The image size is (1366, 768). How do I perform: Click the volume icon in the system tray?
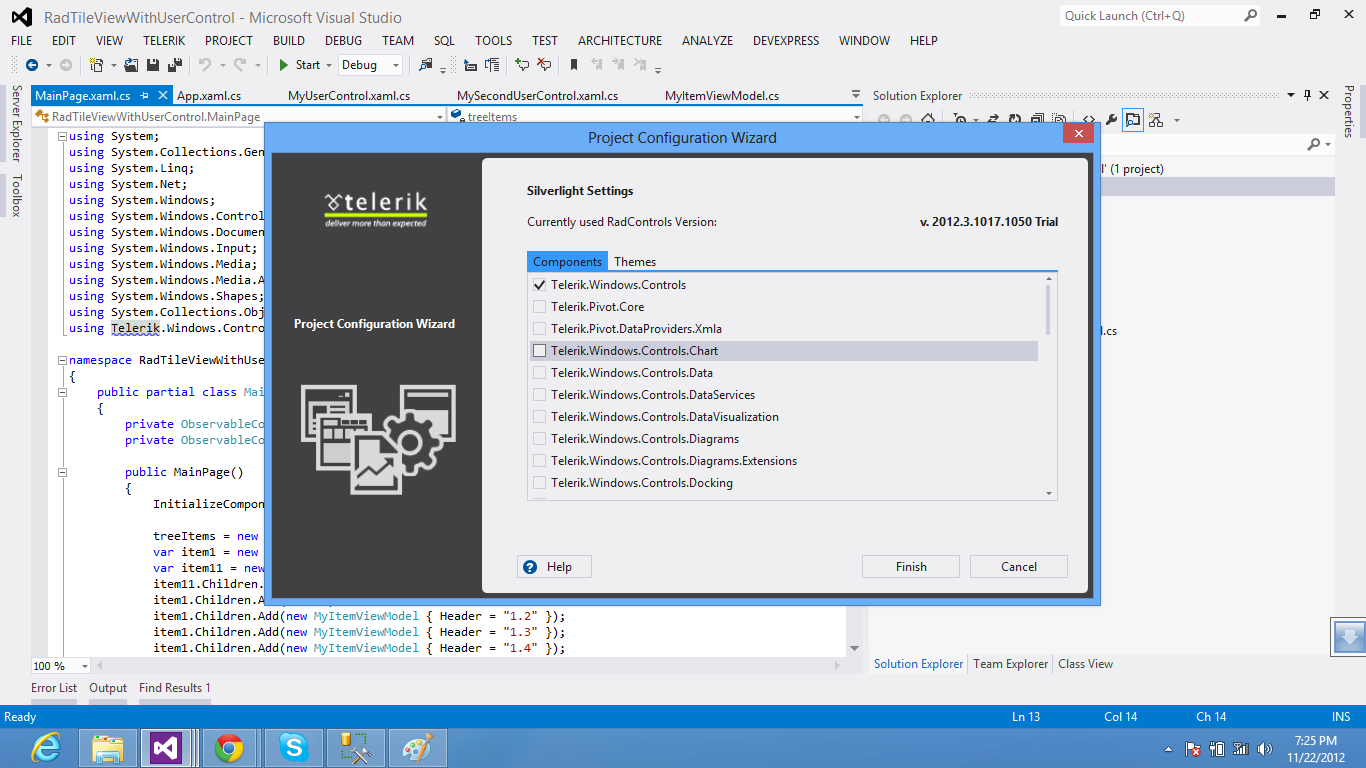[x=1265, y=749]
